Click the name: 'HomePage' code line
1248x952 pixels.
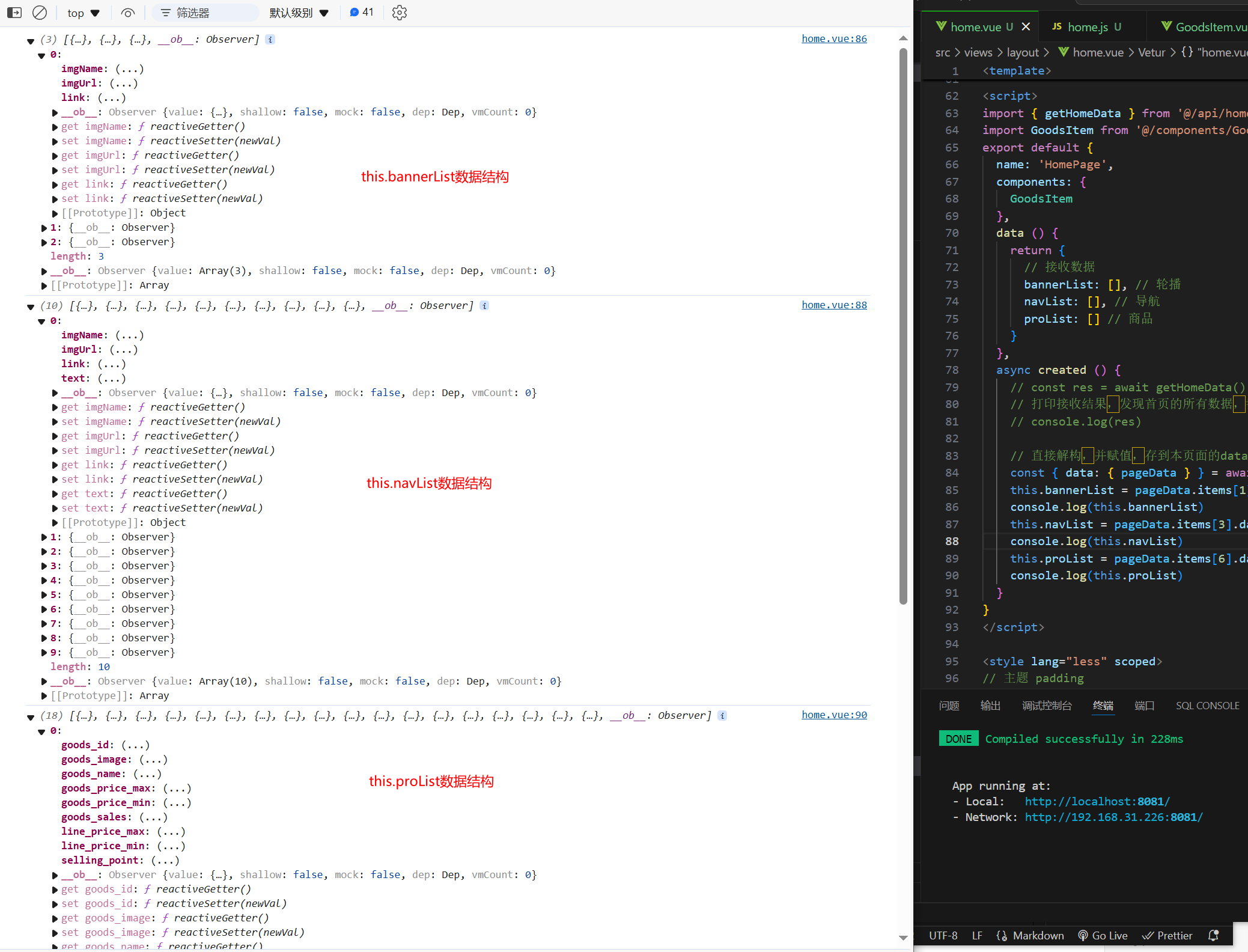[1055, 165]
